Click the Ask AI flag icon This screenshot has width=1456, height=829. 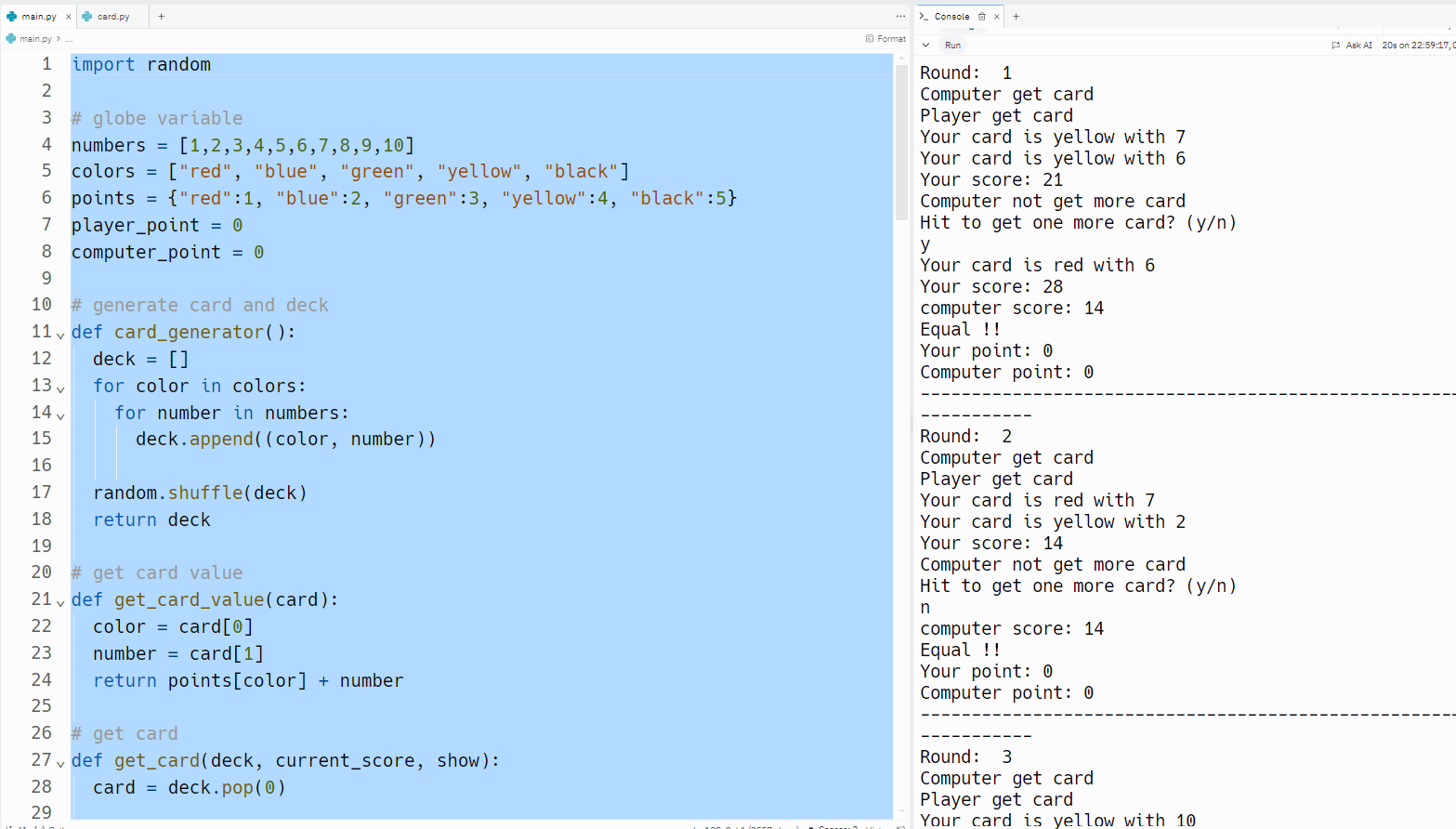click(1336, 45)
